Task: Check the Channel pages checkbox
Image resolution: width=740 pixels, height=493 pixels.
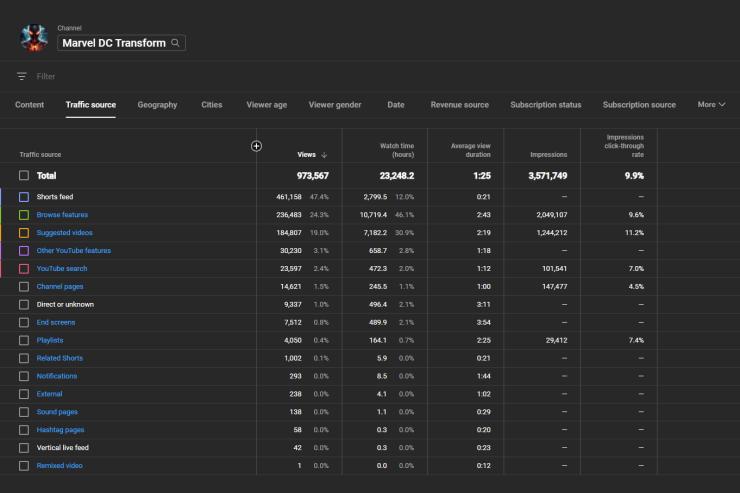Action: 24,286
